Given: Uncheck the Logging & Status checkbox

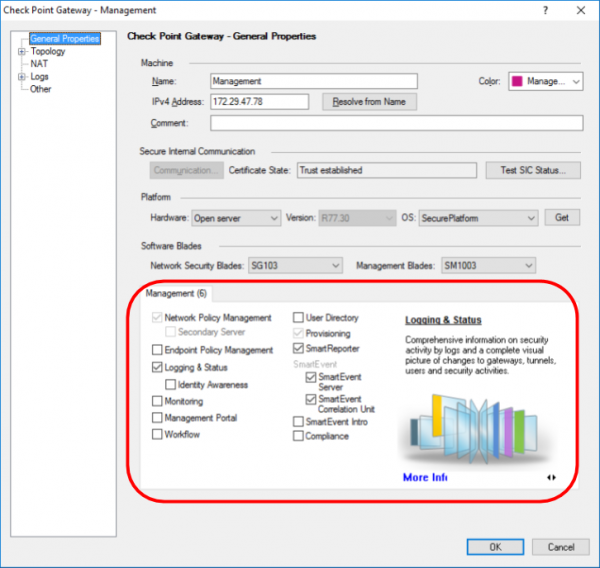Looking at the screenshot, I should [157, 368].
